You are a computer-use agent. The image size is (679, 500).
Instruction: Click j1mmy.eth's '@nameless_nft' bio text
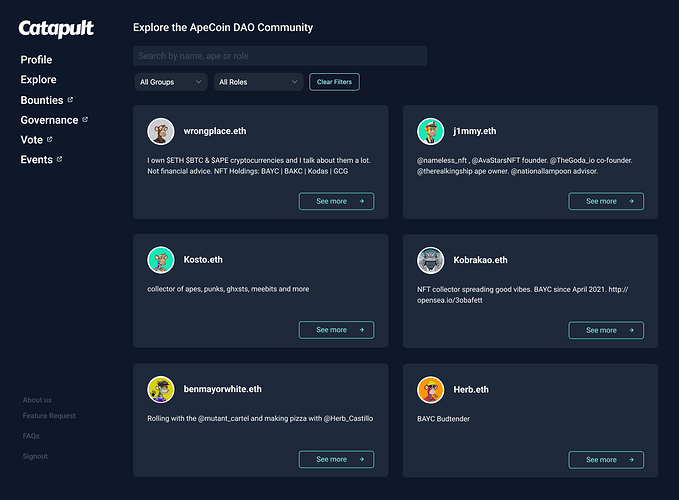[x=524, y=166]
